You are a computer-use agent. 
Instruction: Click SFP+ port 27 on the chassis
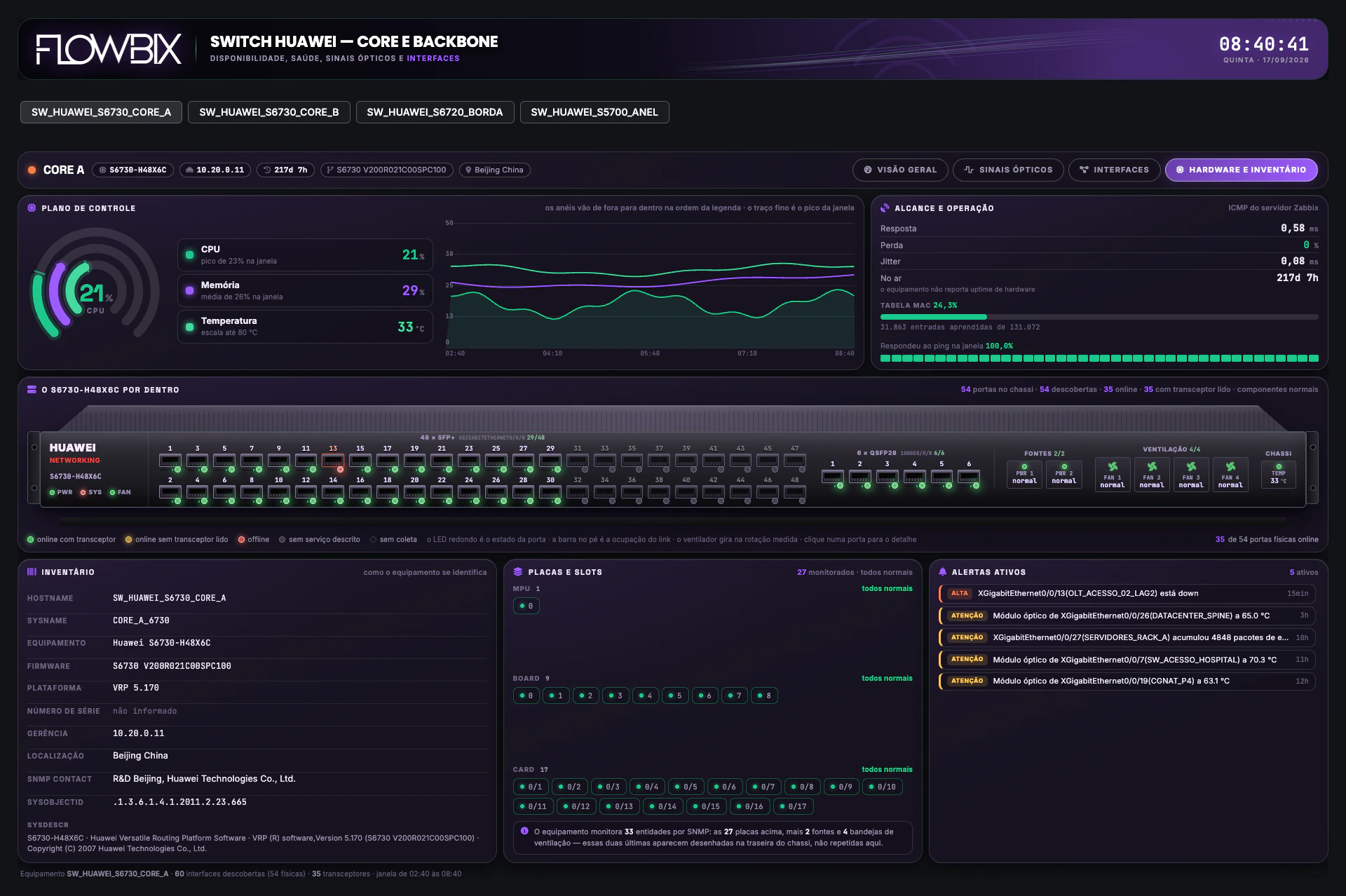coord(523,461)
